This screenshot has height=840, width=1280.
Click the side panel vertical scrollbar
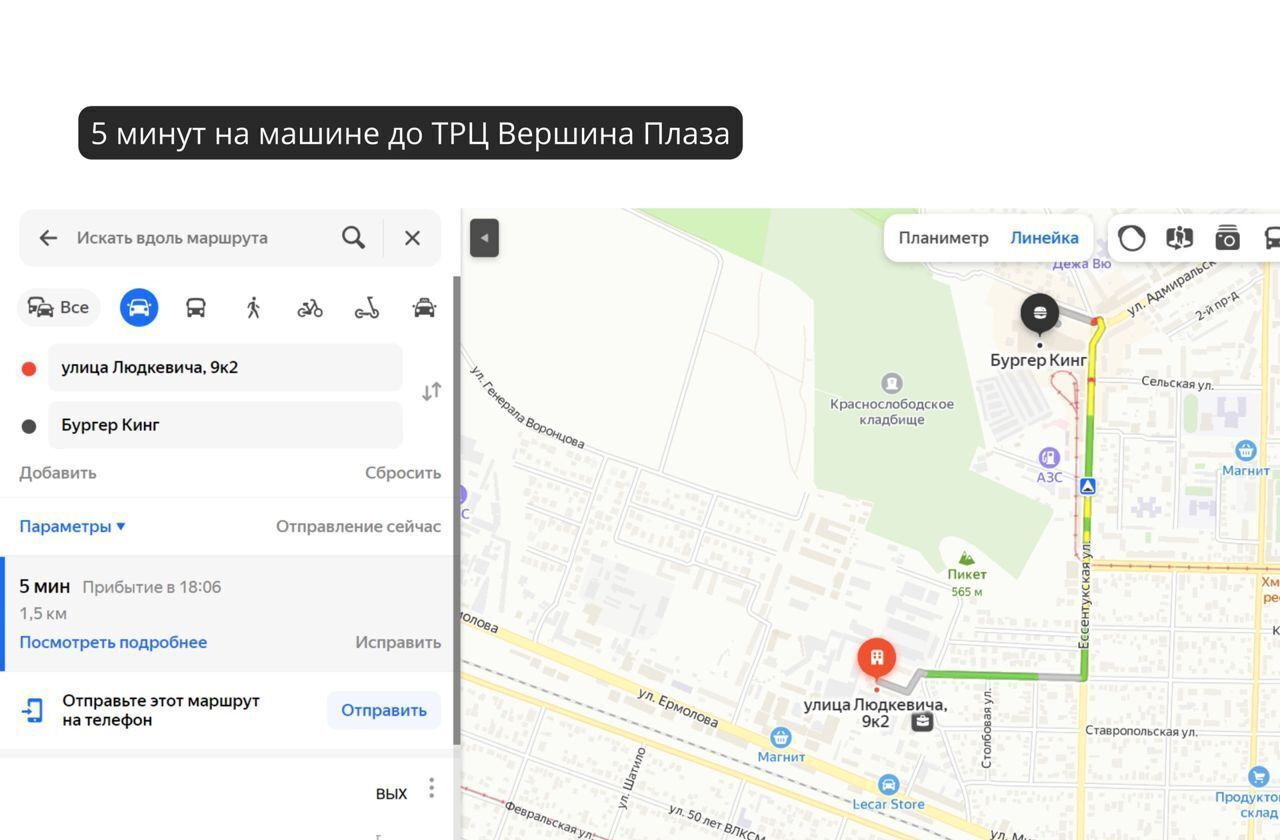click(x=457, y=510)
